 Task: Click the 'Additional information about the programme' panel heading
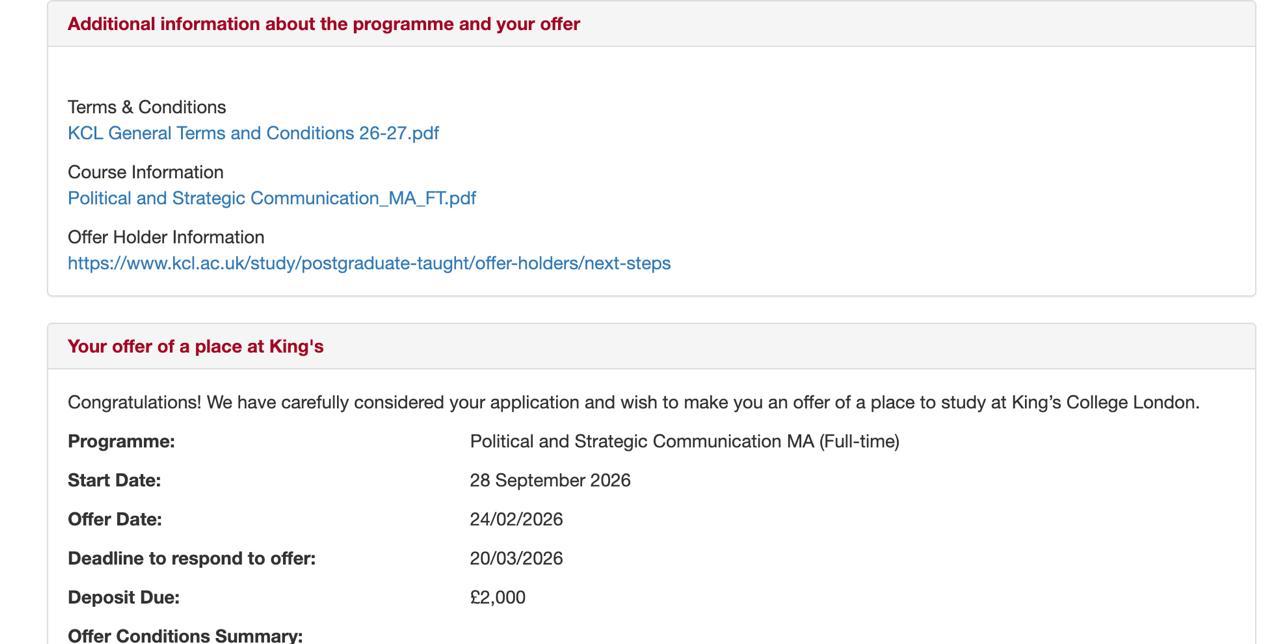(x=323, y=24)
